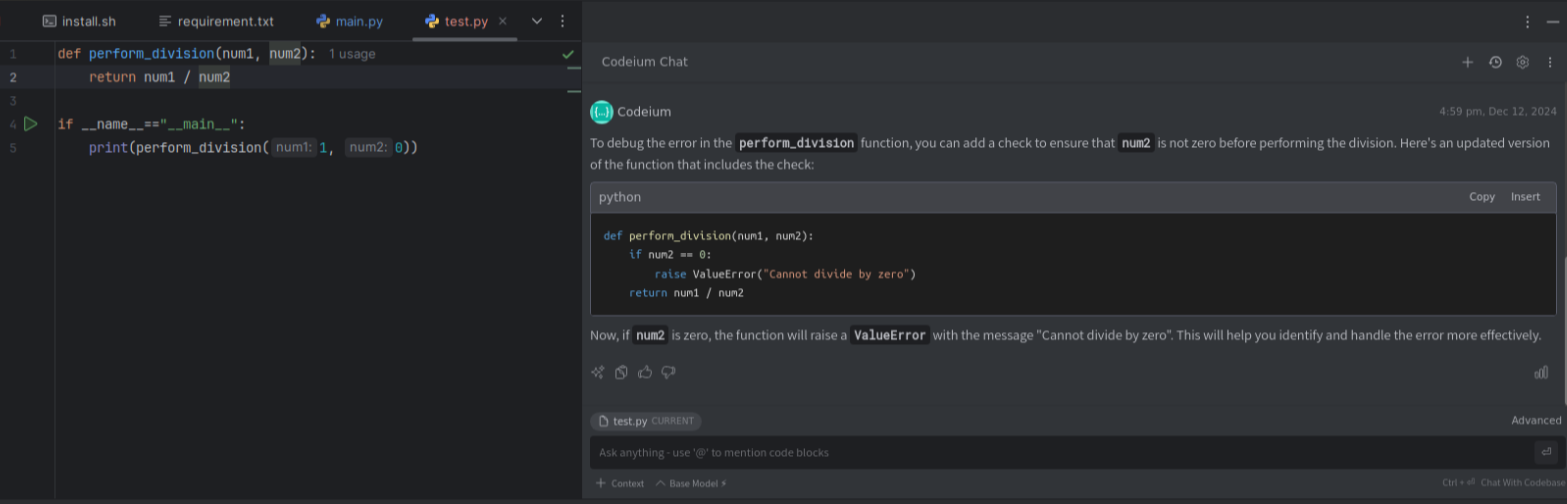The height and width of the screenshot is (504, 1567).
Task: Close the test.py editor tab
Action: 502,21
